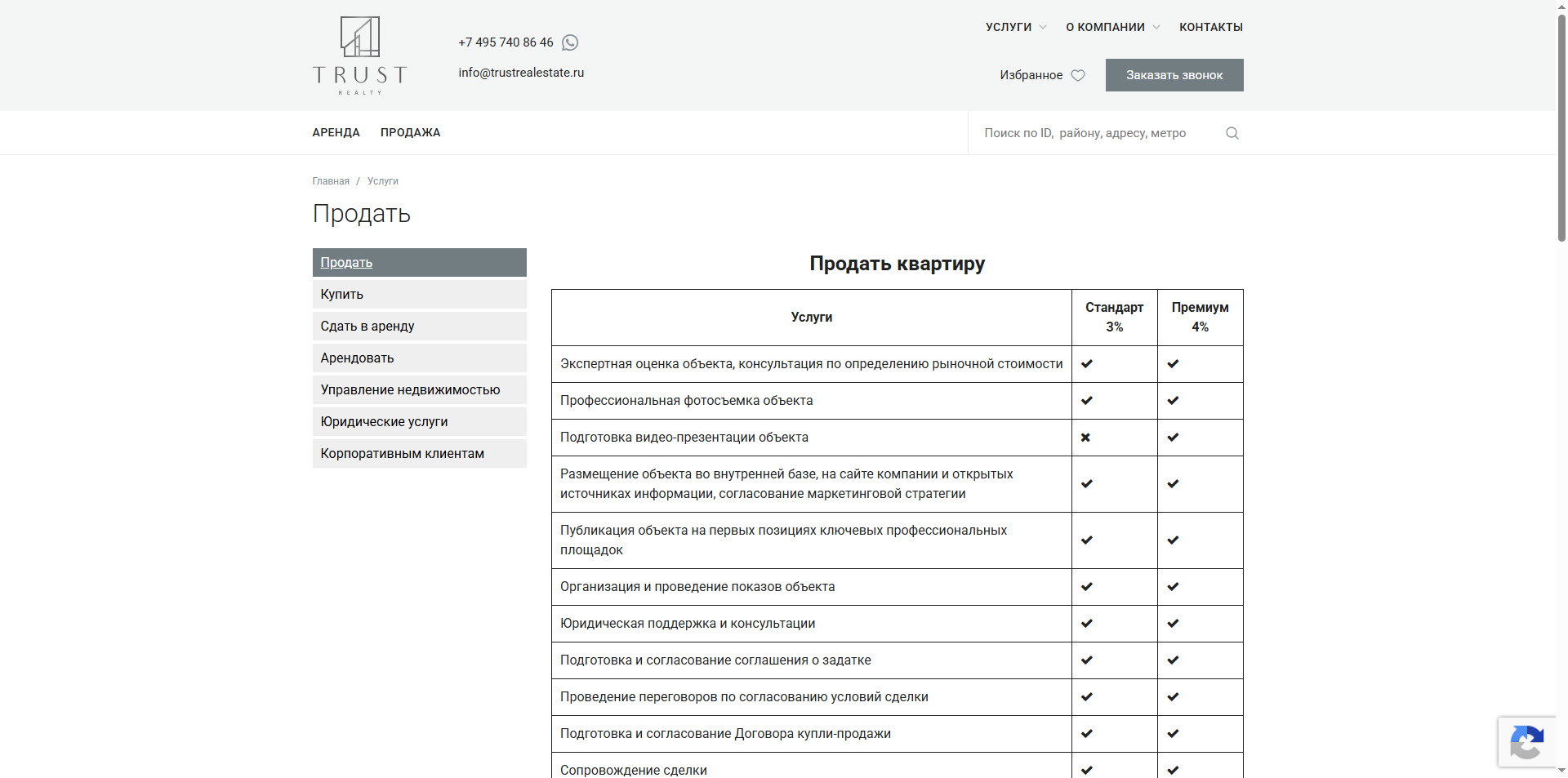Select Купить in the sidebar

[x=420, y=294]
